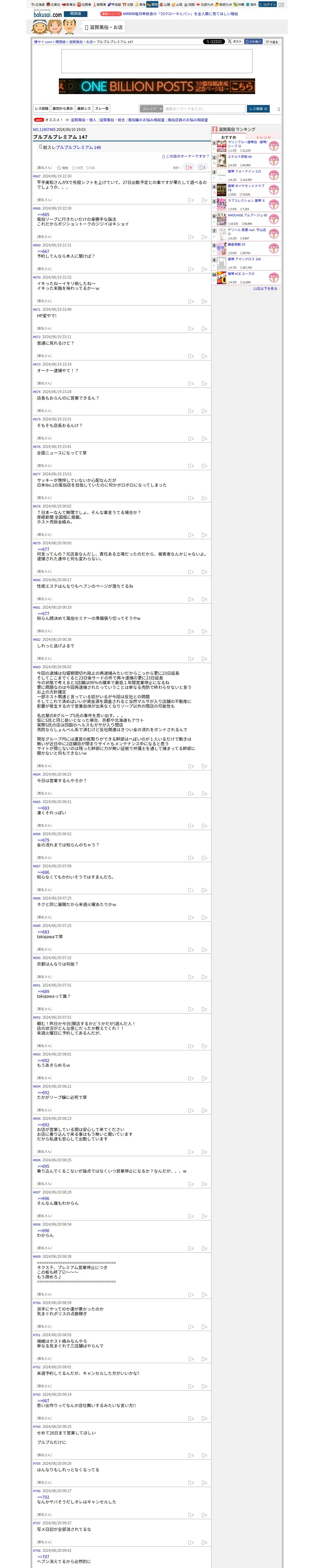This screenshot has height=1568, width=314.
Task: Downvote post #668
Action: (204, 237)
